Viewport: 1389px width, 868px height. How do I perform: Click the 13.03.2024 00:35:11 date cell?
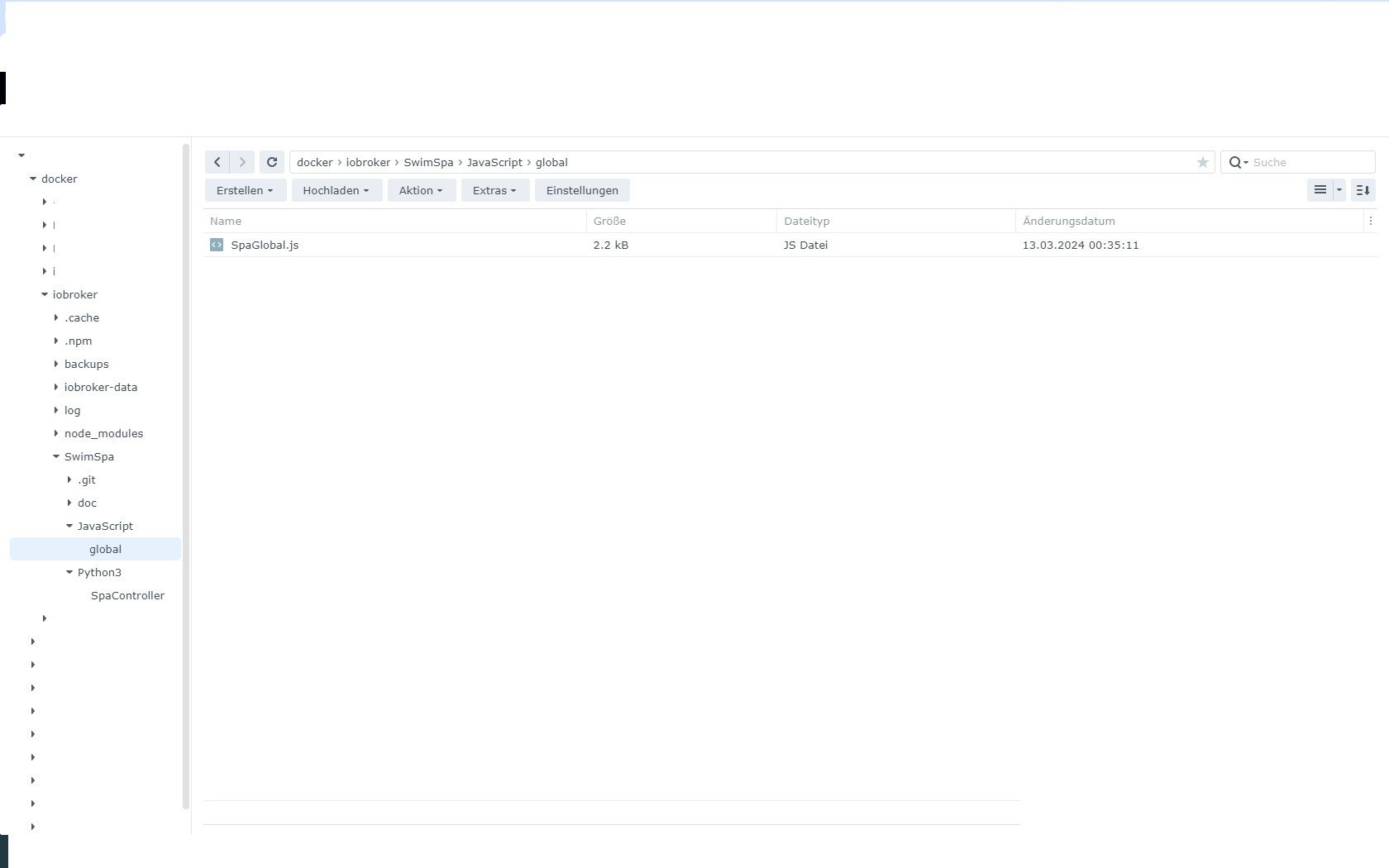click(x=1081, y=245)
